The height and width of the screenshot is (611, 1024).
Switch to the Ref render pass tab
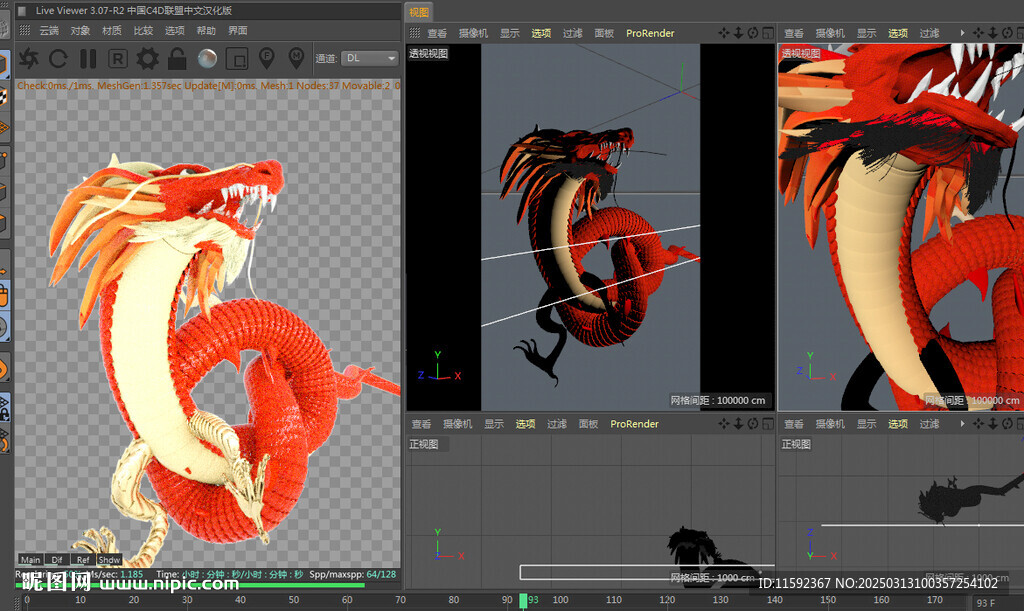[83, 559]
